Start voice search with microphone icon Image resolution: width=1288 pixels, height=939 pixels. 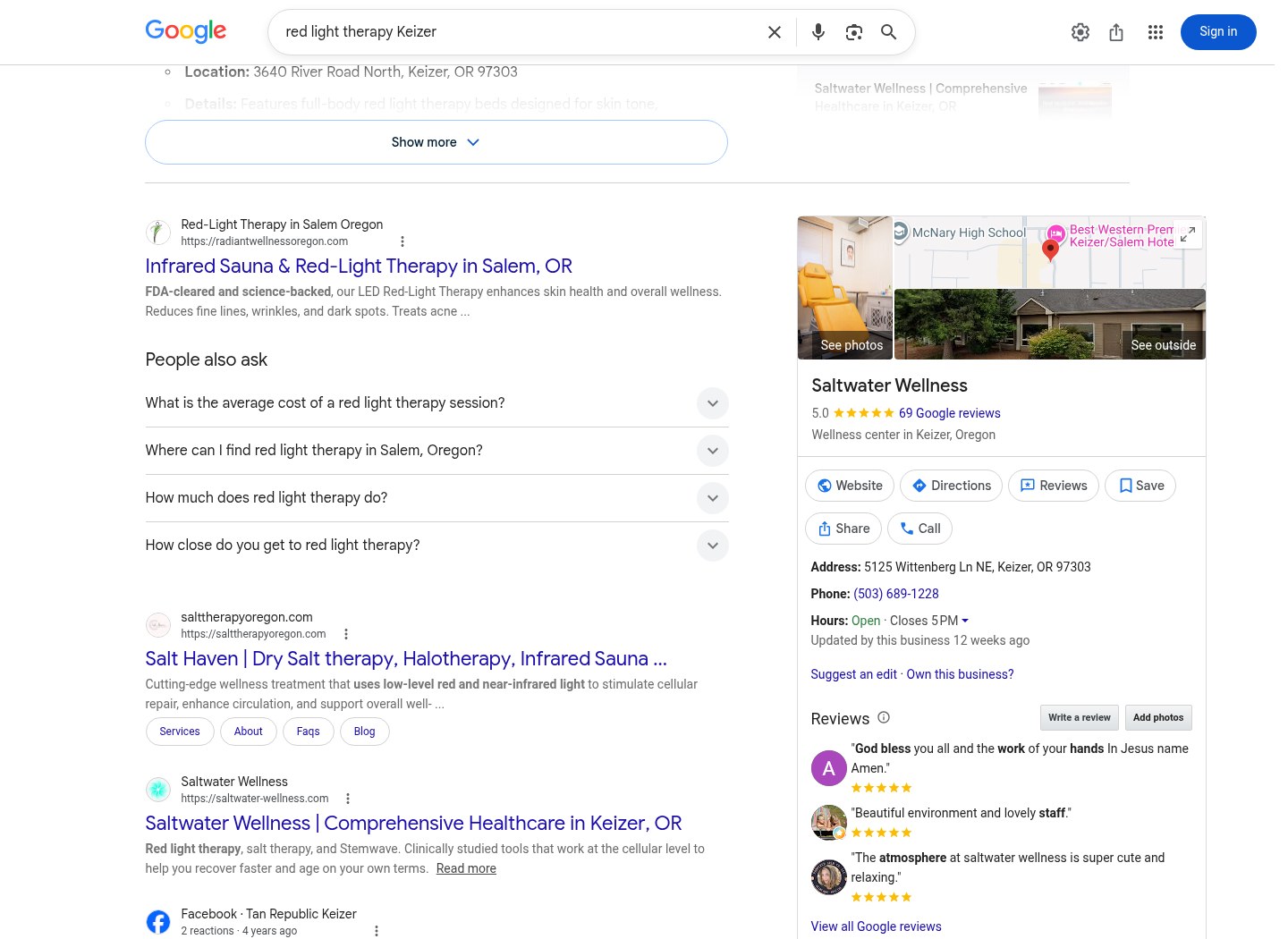click(x=818, y=32)
